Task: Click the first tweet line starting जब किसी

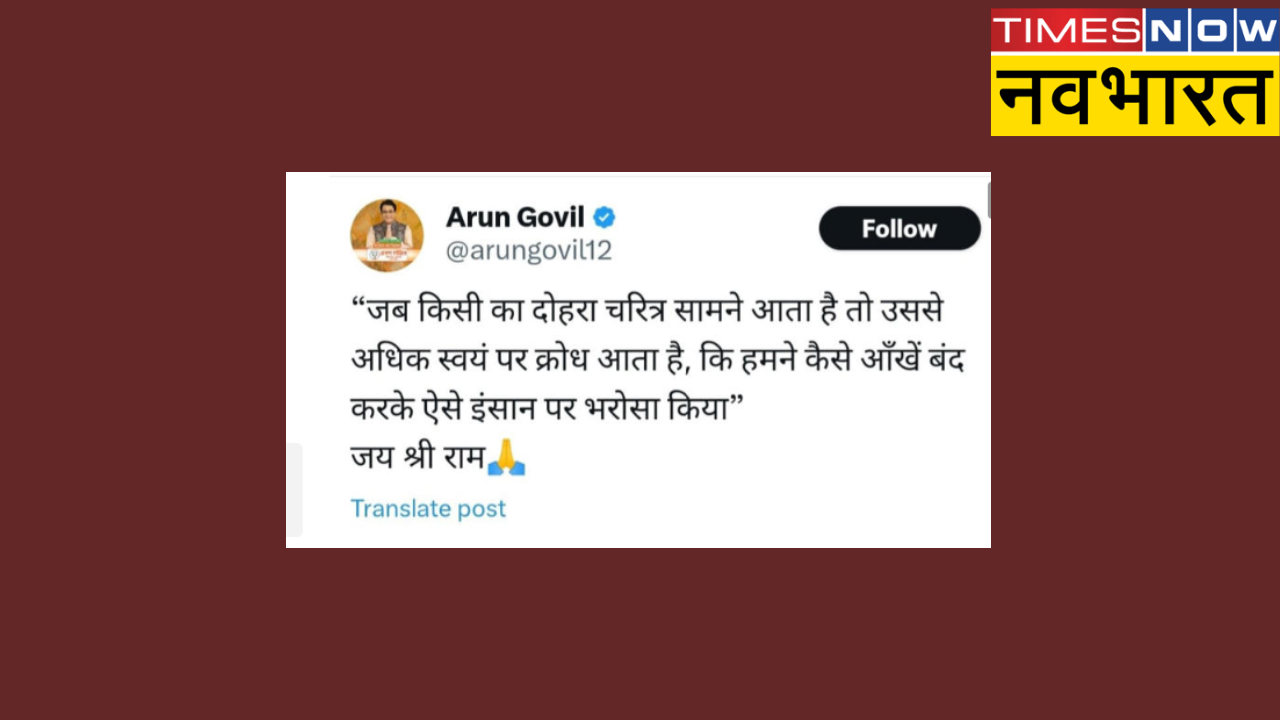Action: (647, 312)
